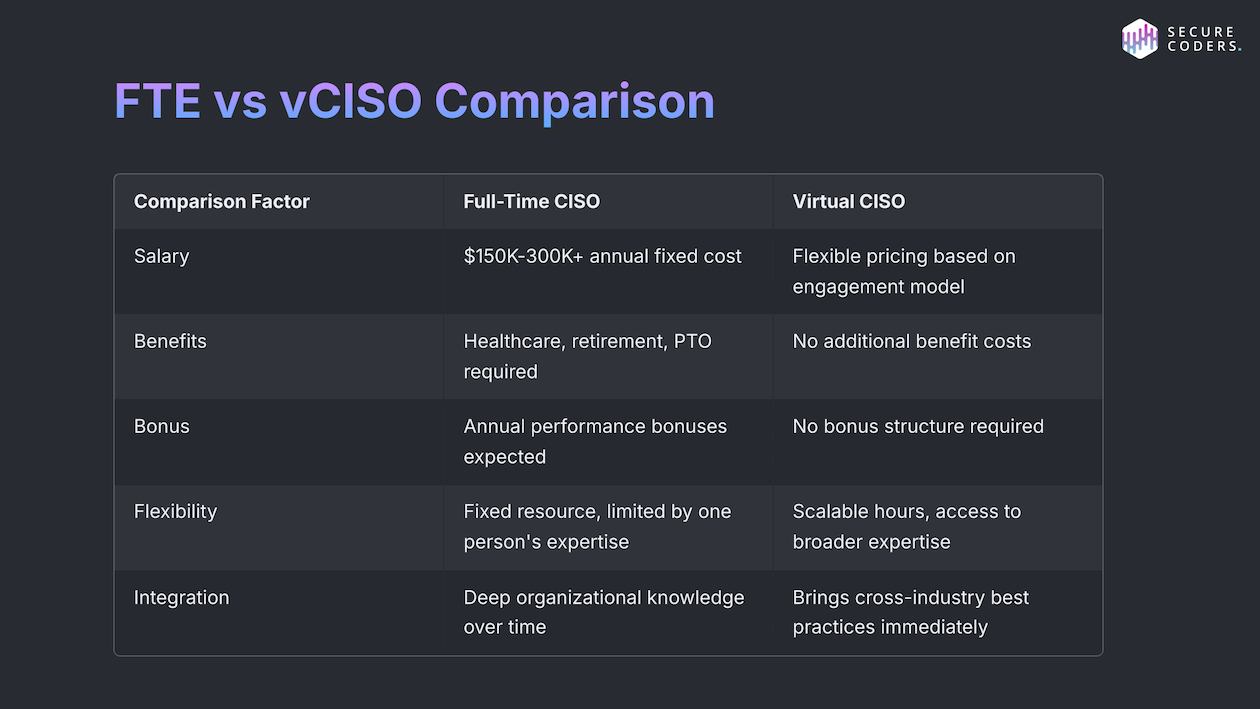The height and width of the screenshot is (709, 1260).
Task: Click the Fixed resource, limited expertise cell
Action: (597, 526)
